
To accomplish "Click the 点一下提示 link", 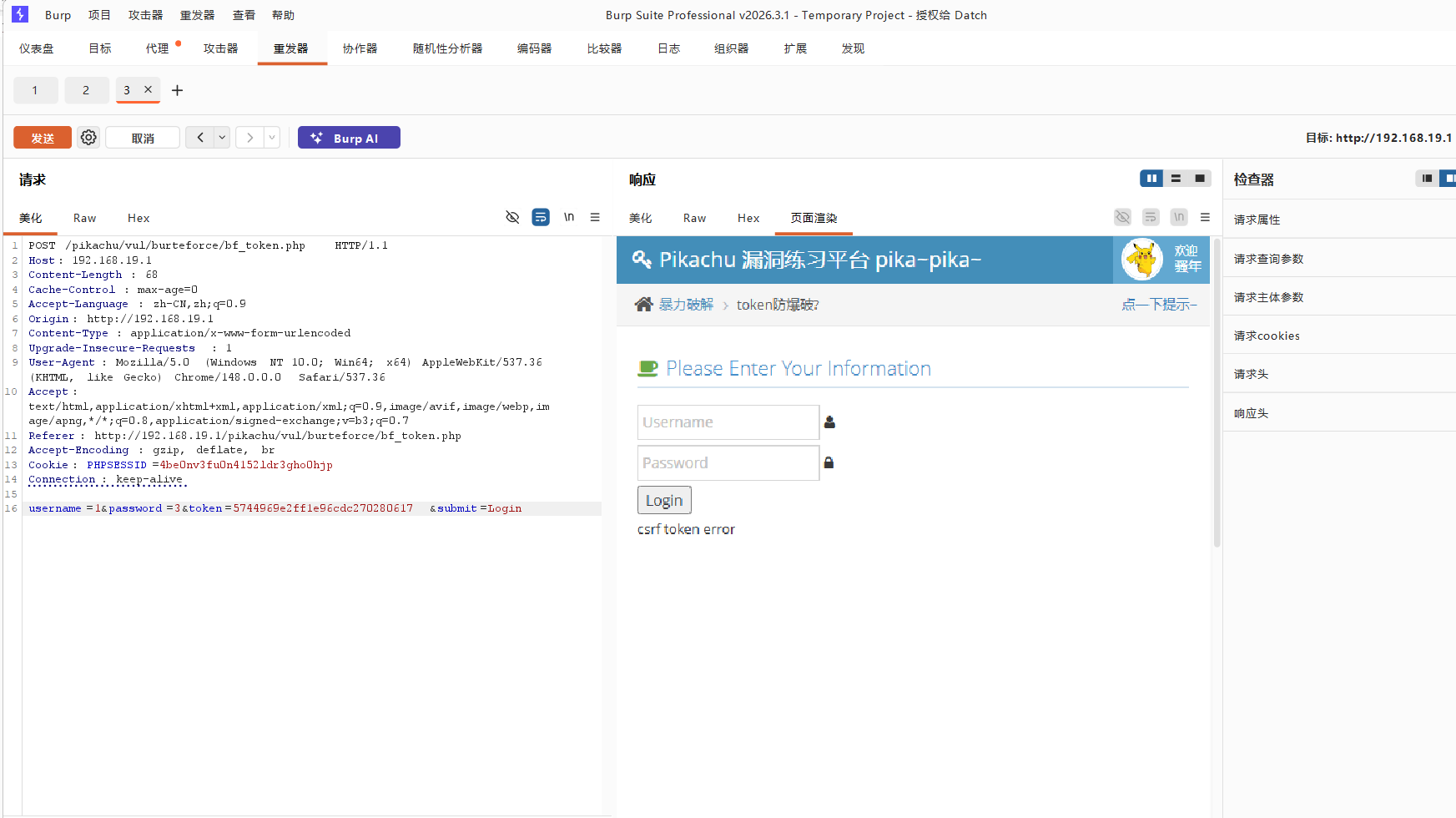I will (1159, 305).
